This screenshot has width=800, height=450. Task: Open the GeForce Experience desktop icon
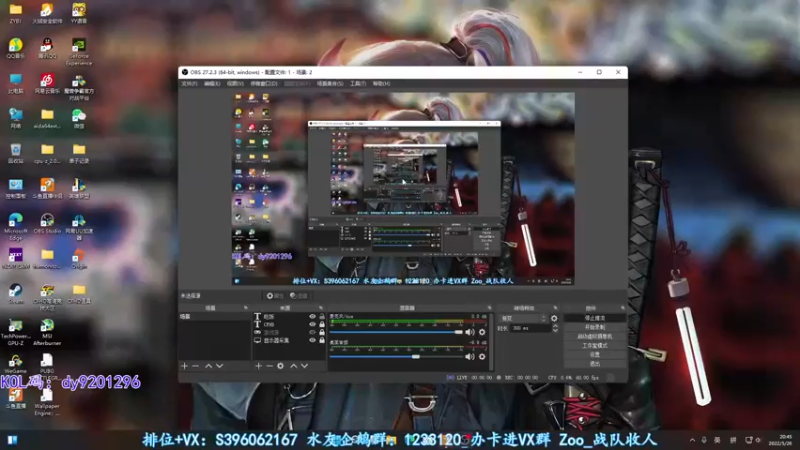(x=79, y=52)
